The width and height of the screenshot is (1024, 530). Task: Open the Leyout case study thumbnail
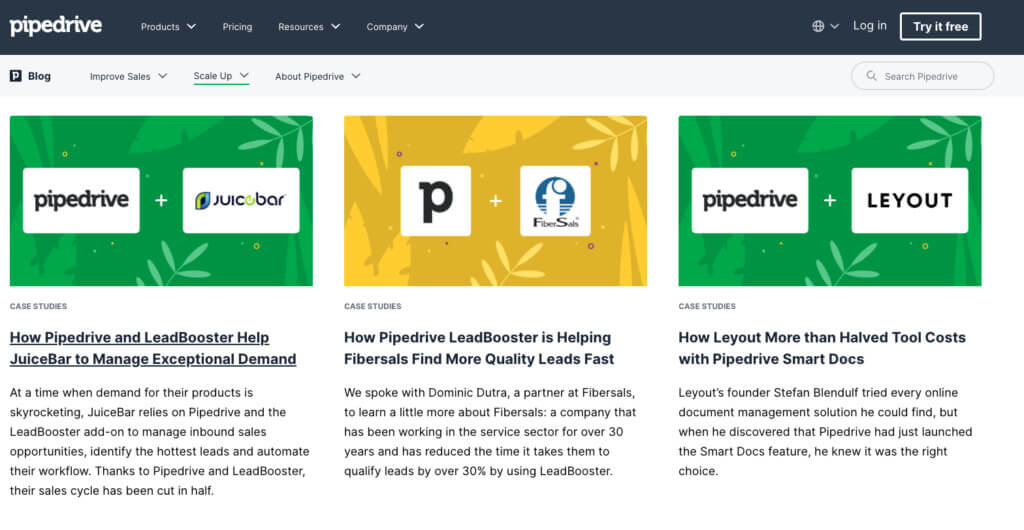tap(830, 200)
